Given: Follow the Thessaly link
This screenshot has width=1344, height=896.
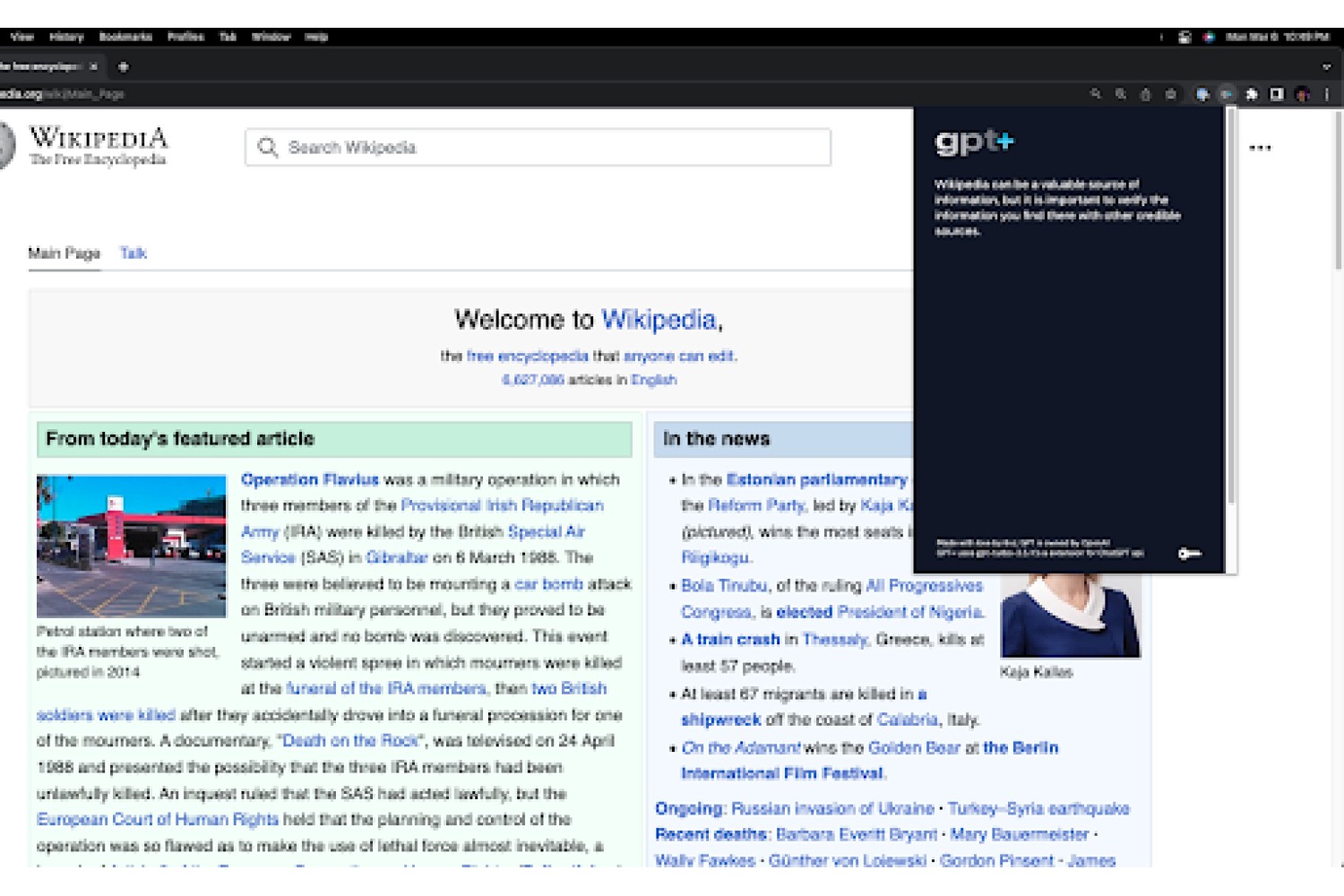Looking at the screenshot, I should coord(835,640).
